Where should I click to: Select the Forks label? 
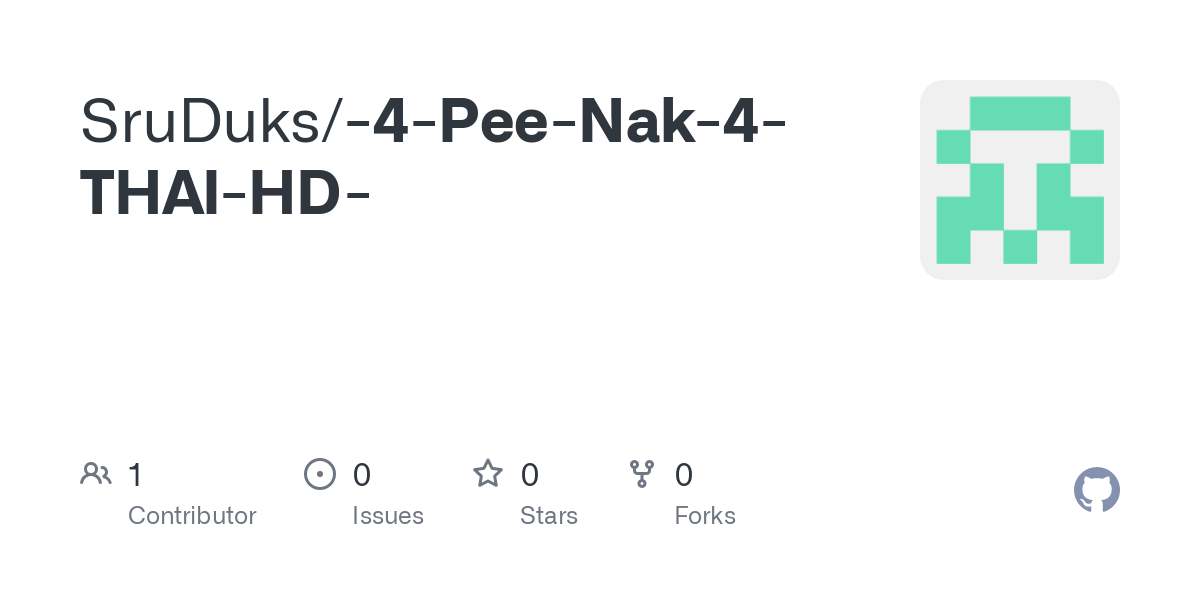[705, 516]
